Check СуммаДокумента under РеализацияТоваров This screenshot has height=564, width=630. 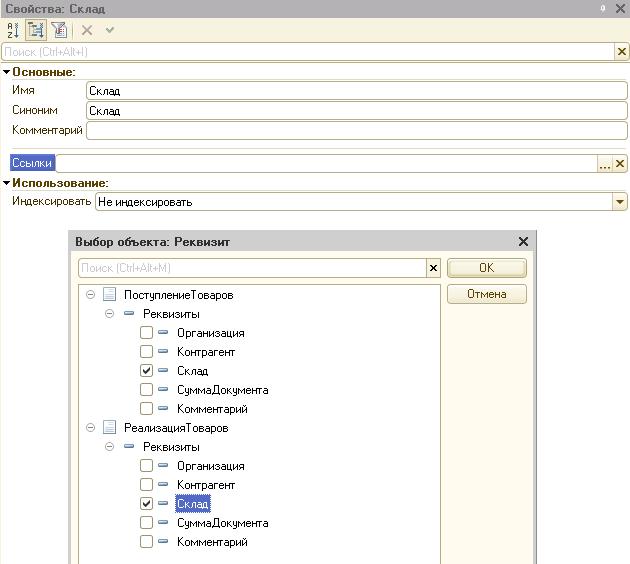click(x=147, y=523)
